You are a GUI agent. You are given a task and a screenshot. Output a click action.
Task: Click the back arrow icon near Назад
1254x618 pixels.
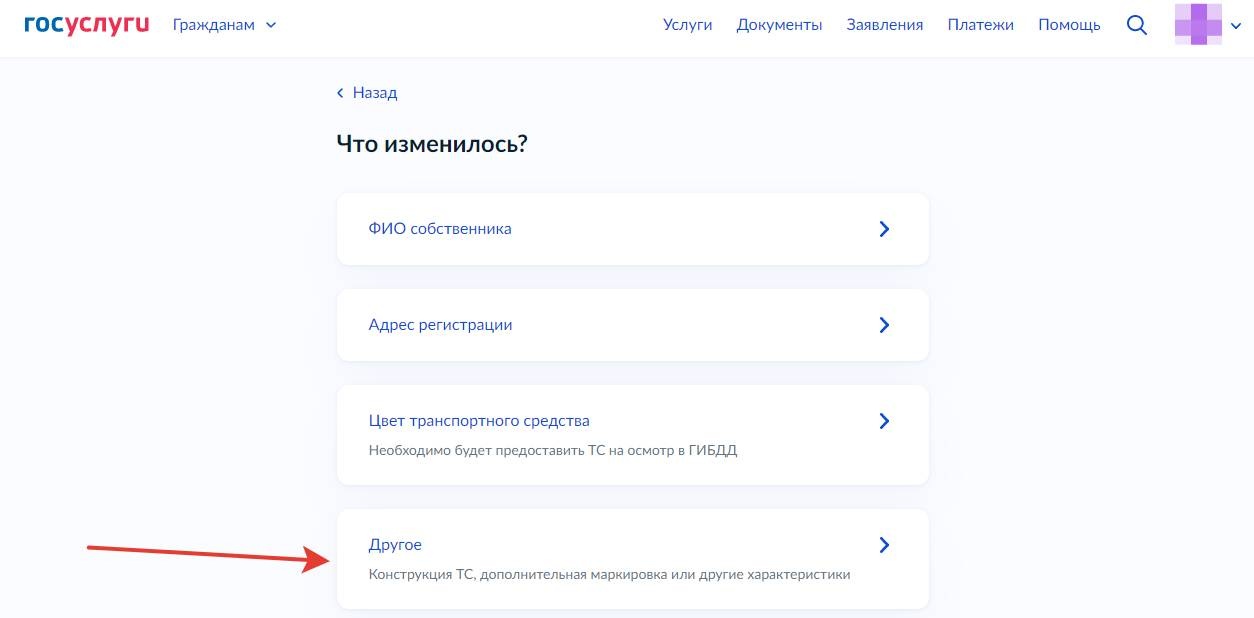coord(340,92)
